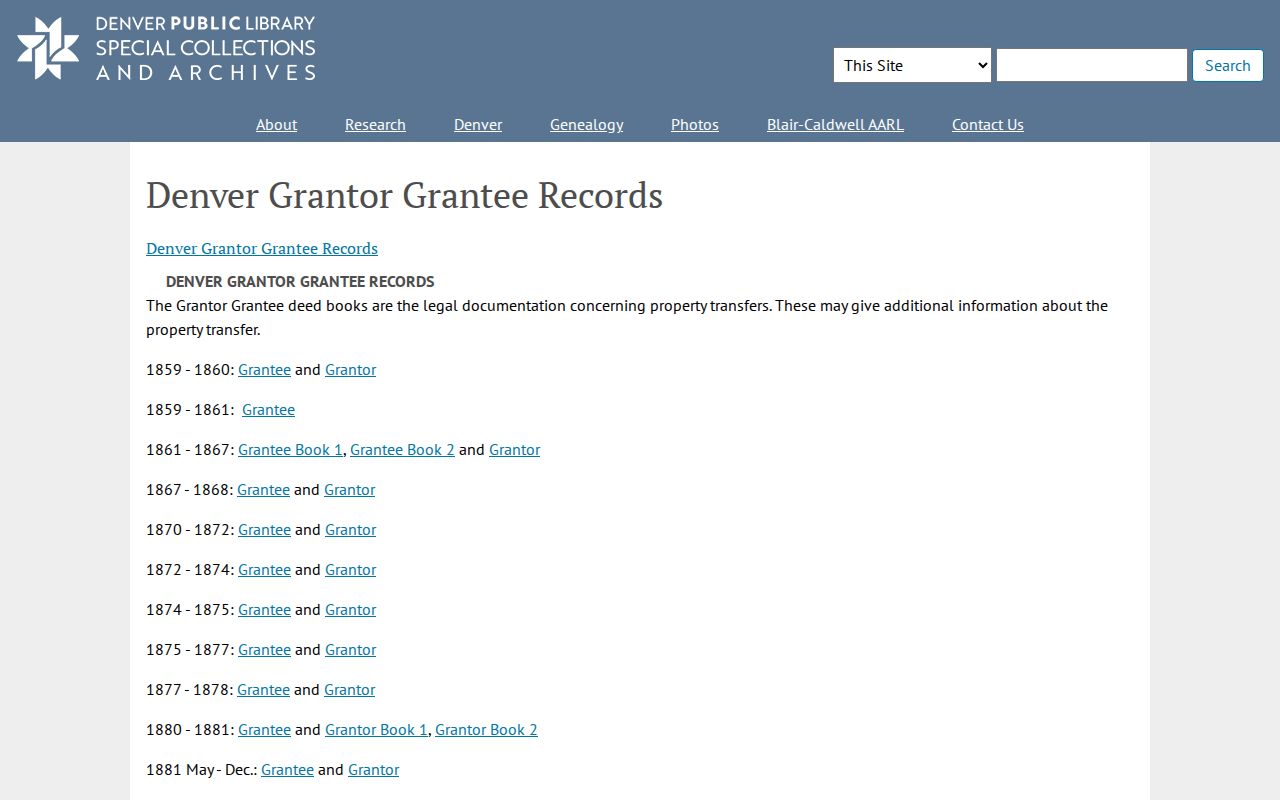Open the Photos menu item

pos(695,124)
